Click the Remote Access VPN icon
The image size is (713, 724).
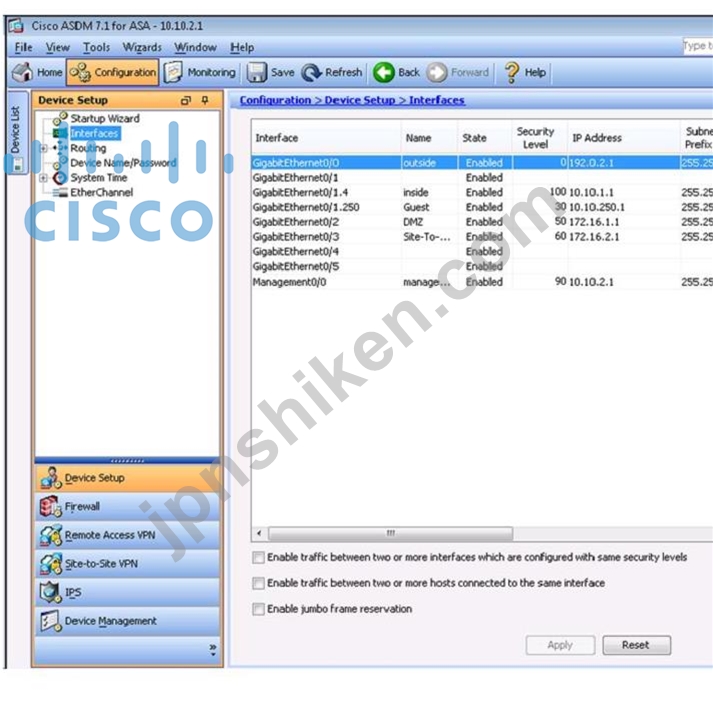(x=50, y=535)
